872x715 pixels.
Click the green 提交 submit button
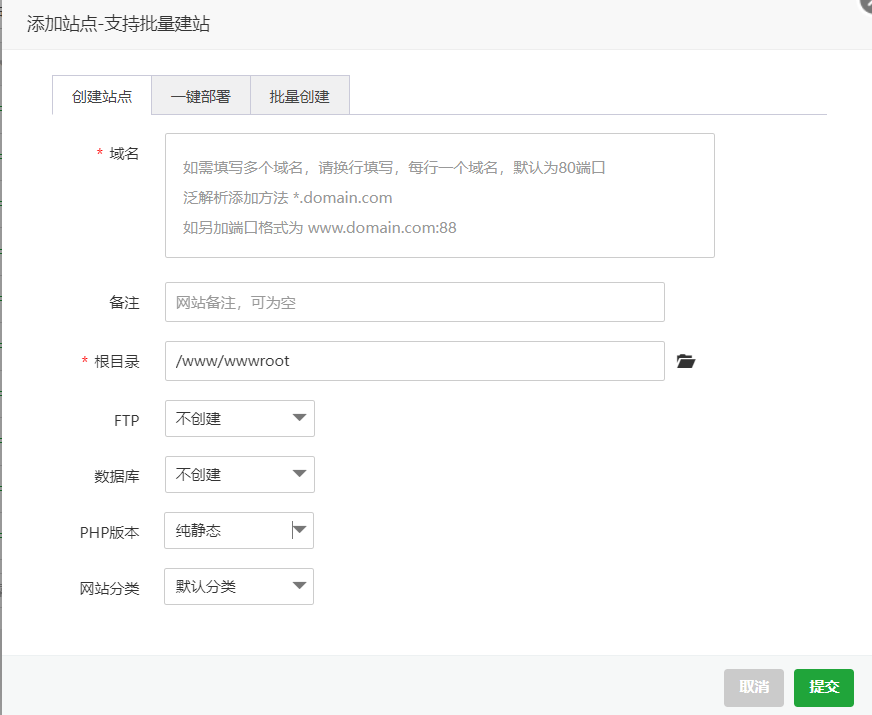point(823,687)
